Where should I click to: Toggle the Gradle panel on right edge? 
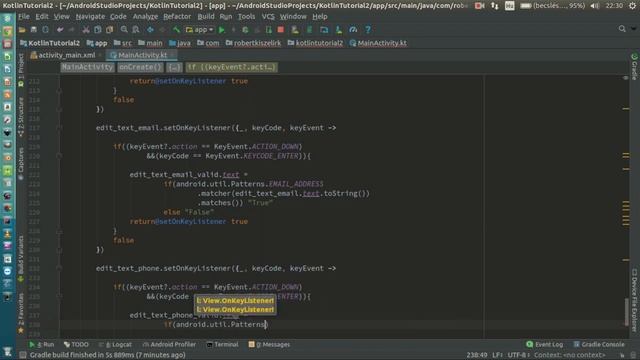tap(634, 66)
